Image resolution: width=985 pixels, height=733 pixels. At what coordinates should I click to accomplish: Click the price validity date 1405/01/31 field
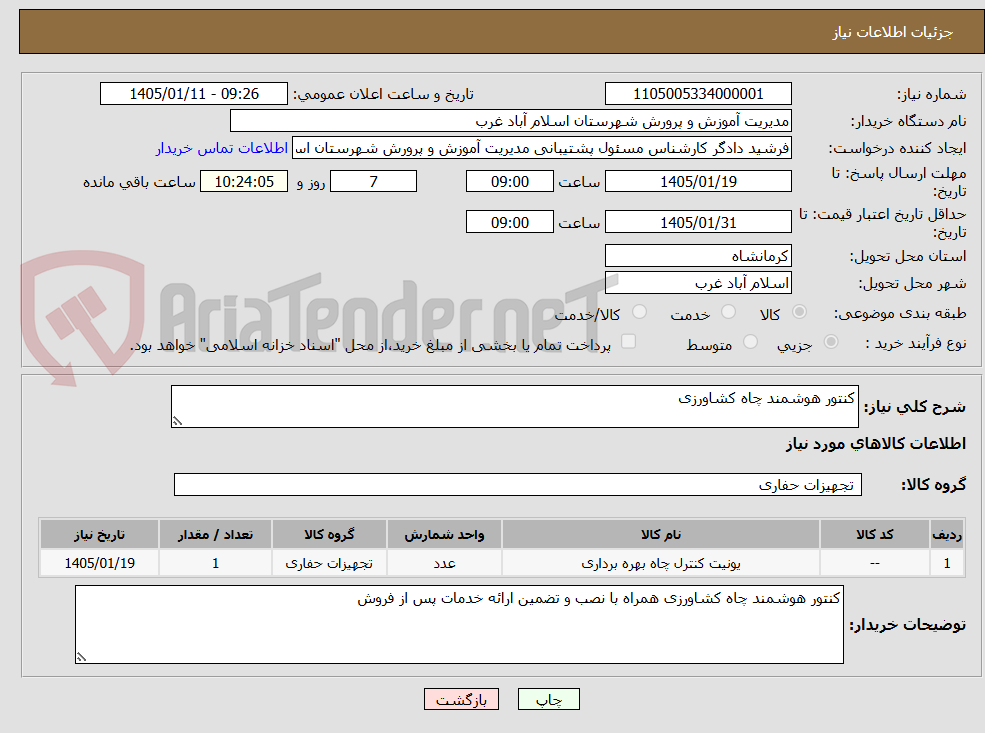698,222
